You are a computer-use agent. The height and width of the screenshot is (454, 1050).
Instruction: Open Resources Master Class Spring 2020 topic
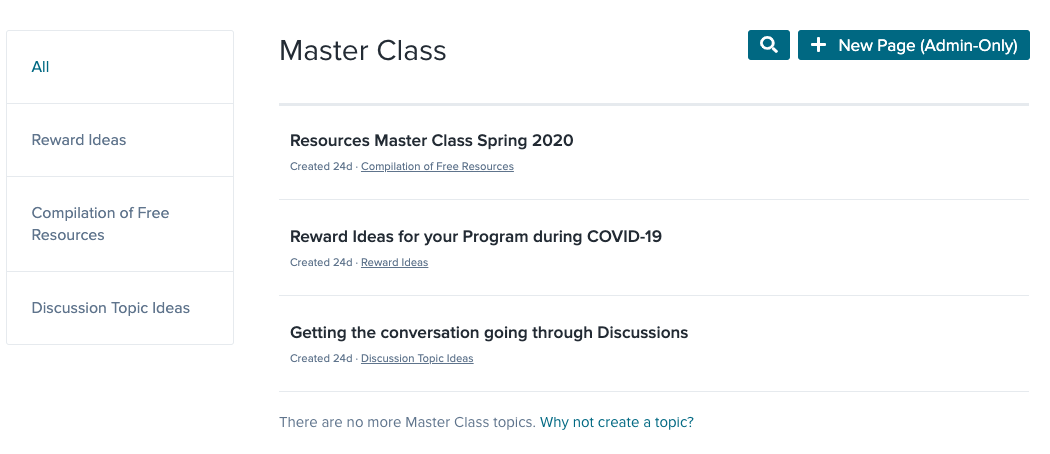(x=431, y=141)
